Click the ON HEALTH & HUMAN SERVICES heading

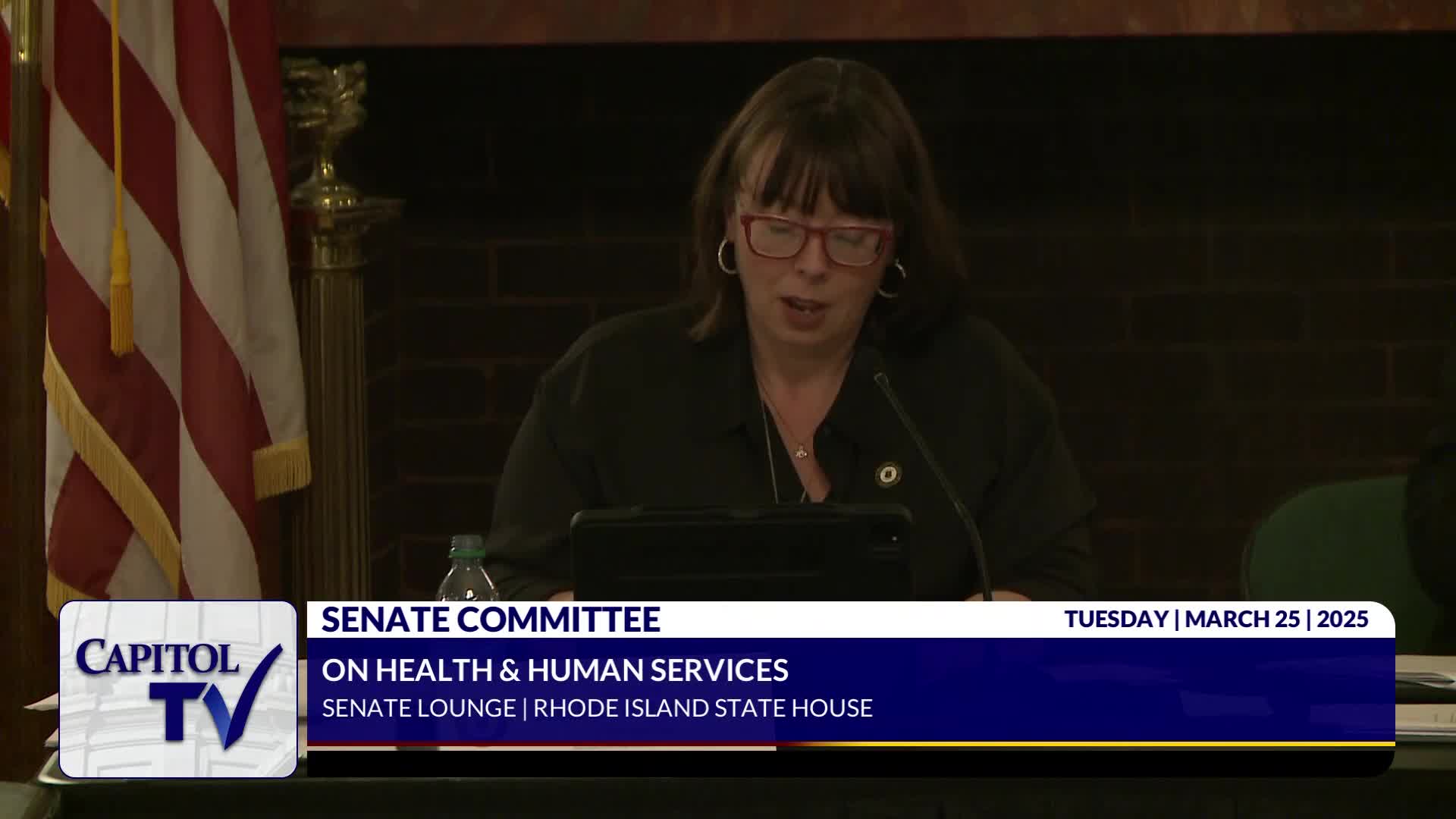[554, 670]
